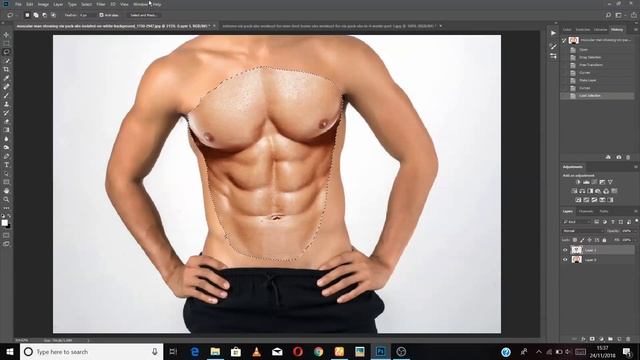Create new snapshot in History panel

coord(619,157)
